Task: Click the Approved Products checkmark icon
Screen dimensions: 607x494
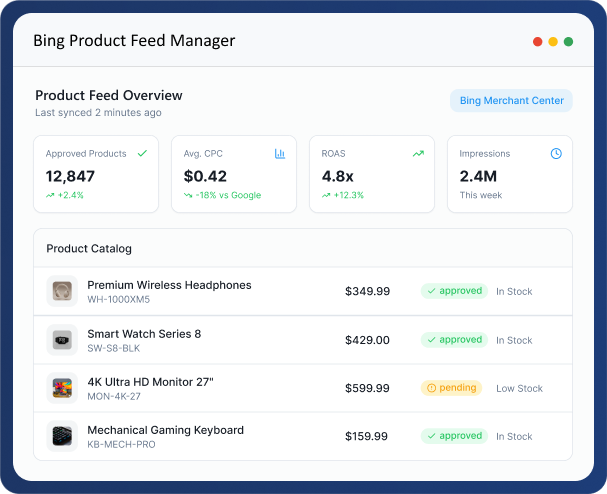Action: pyautogui.click(x=142, y=154)
